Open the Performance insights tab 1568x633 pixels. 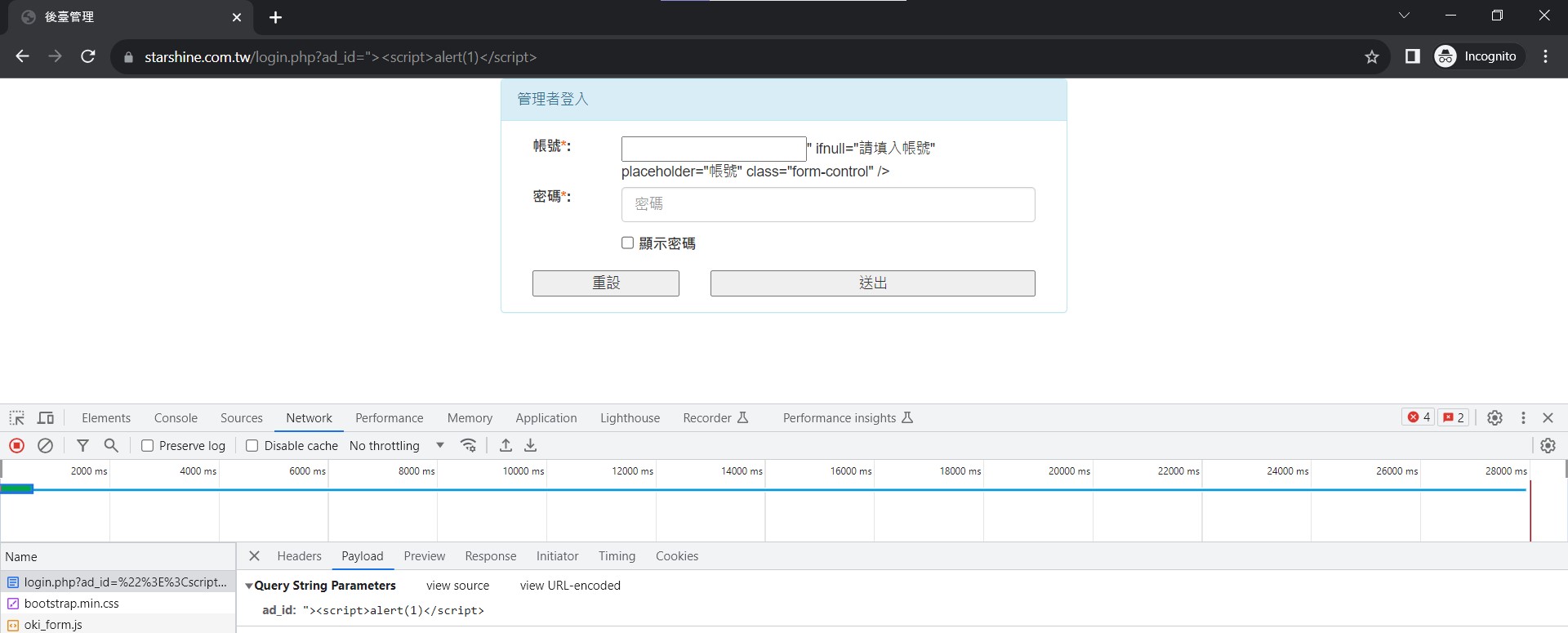848,418
